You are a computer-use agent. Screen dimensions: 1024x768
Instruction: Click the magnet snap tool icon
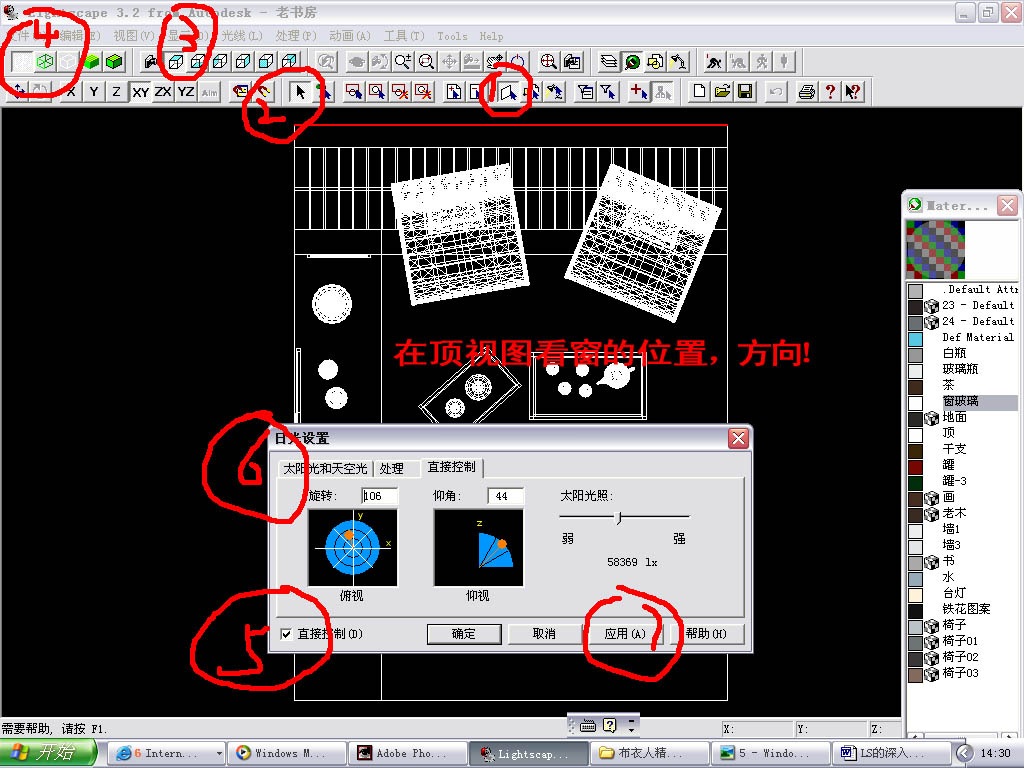(264, 91)
